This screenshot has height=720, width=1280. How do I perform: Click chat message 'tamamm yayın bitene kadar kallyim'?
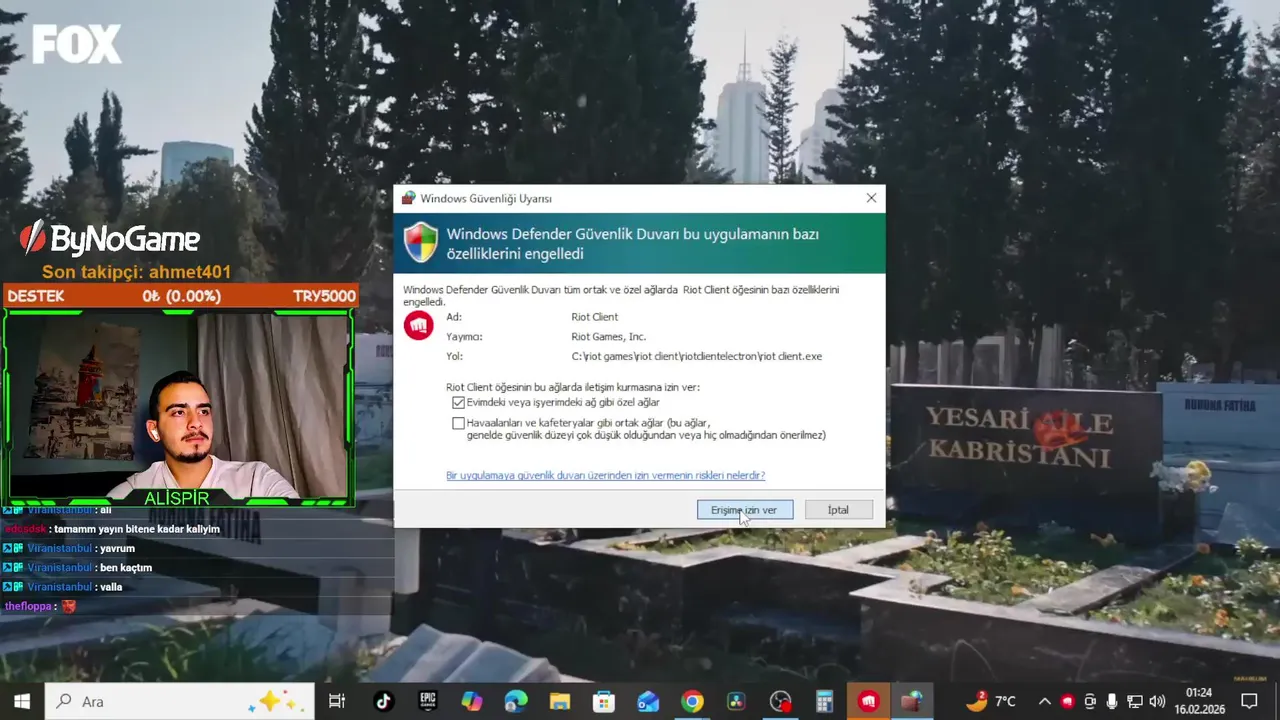(137, 529)
